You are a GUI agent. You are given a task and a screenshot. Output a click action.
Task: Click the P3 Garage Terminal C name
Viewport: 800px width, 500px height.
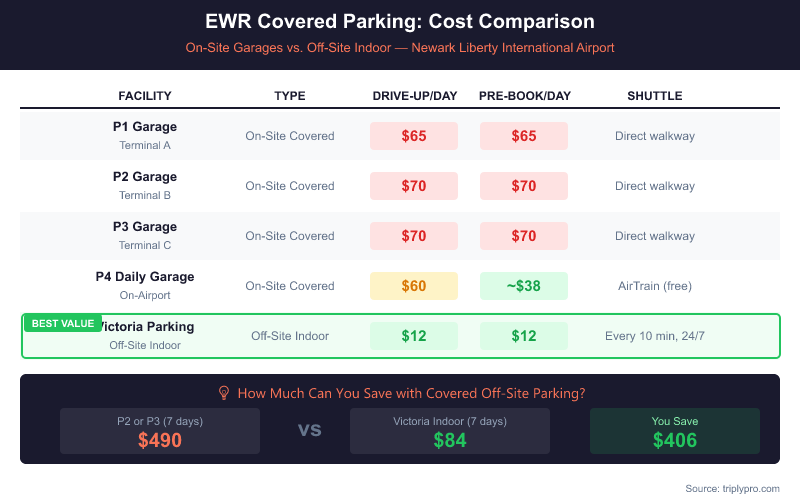145,235
